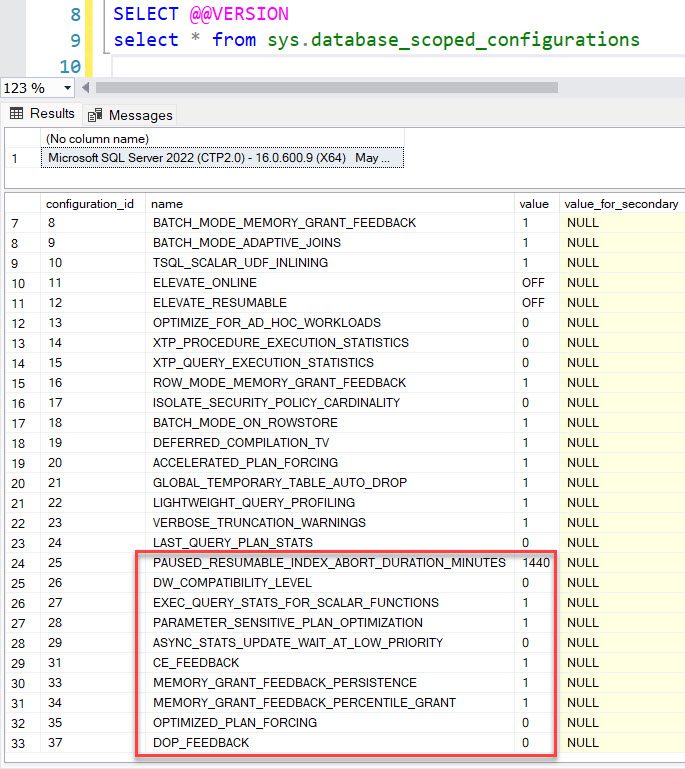Click the (No column name) header
Viewport: 685px width, 769px height.
(x=222, y=139)
